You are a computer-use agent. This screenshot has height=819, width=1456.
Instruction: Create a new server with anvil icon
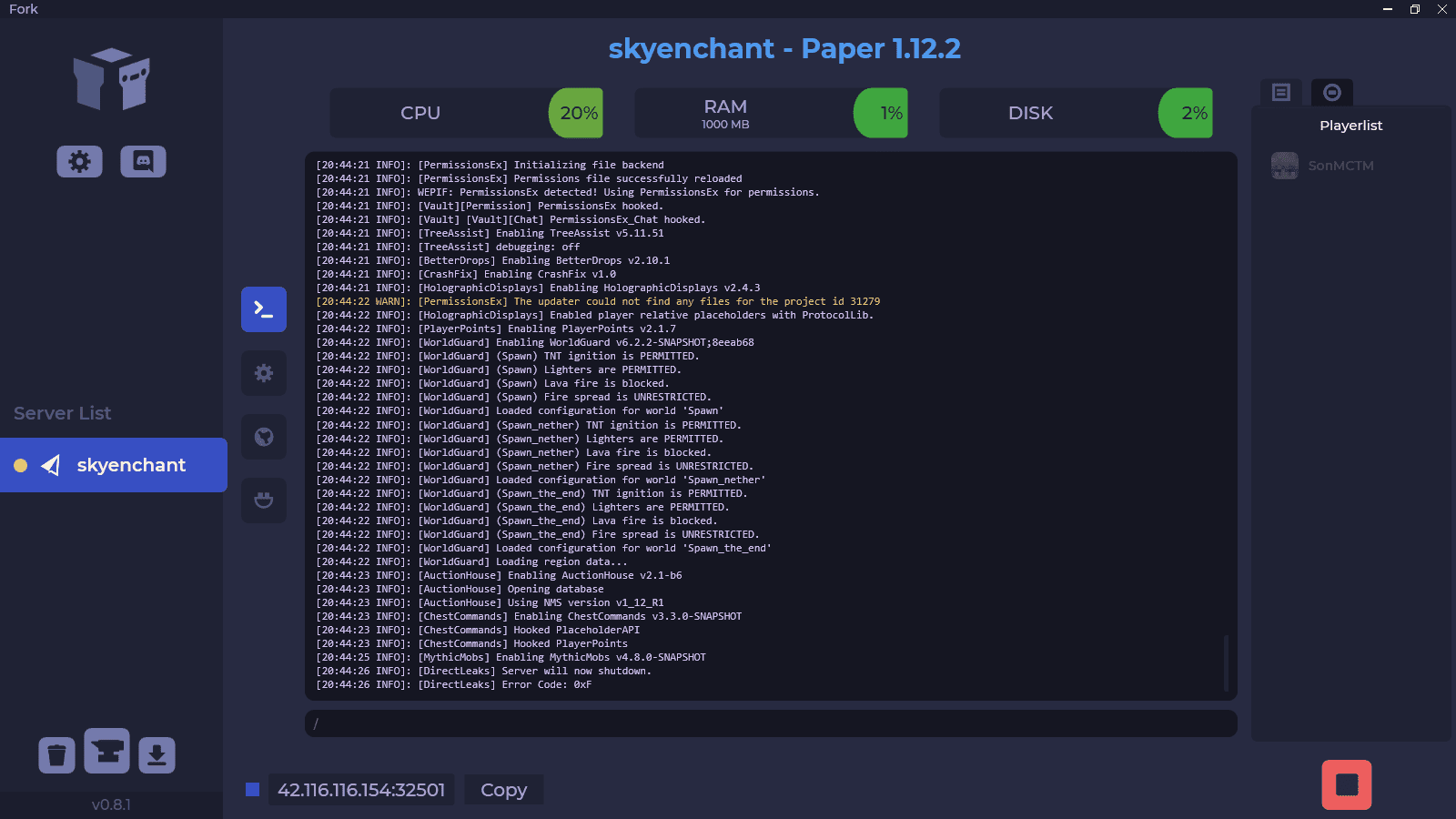click(106, 752)
